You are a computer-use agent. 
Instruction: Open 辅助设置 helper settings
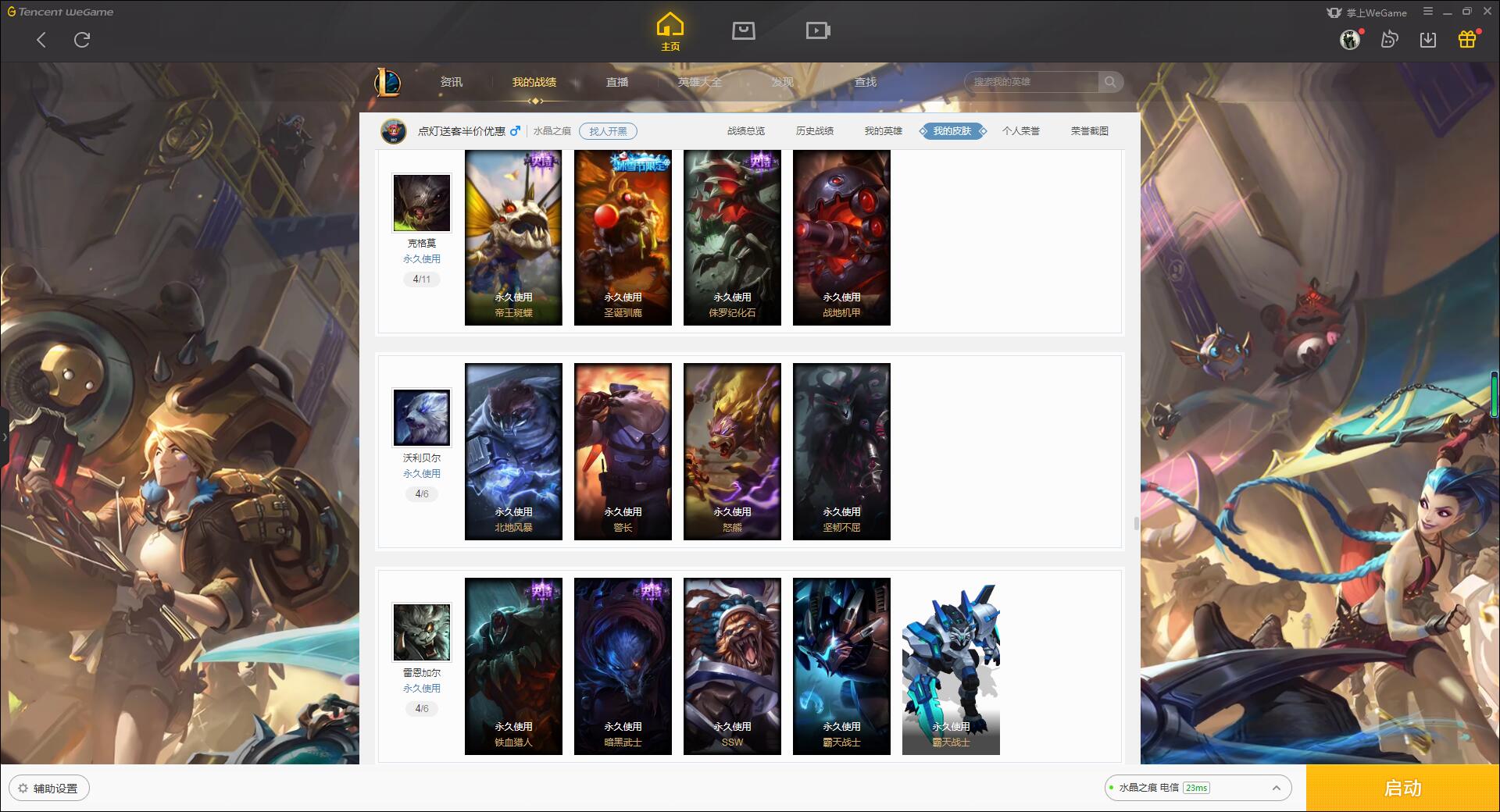tap(48, 789)
